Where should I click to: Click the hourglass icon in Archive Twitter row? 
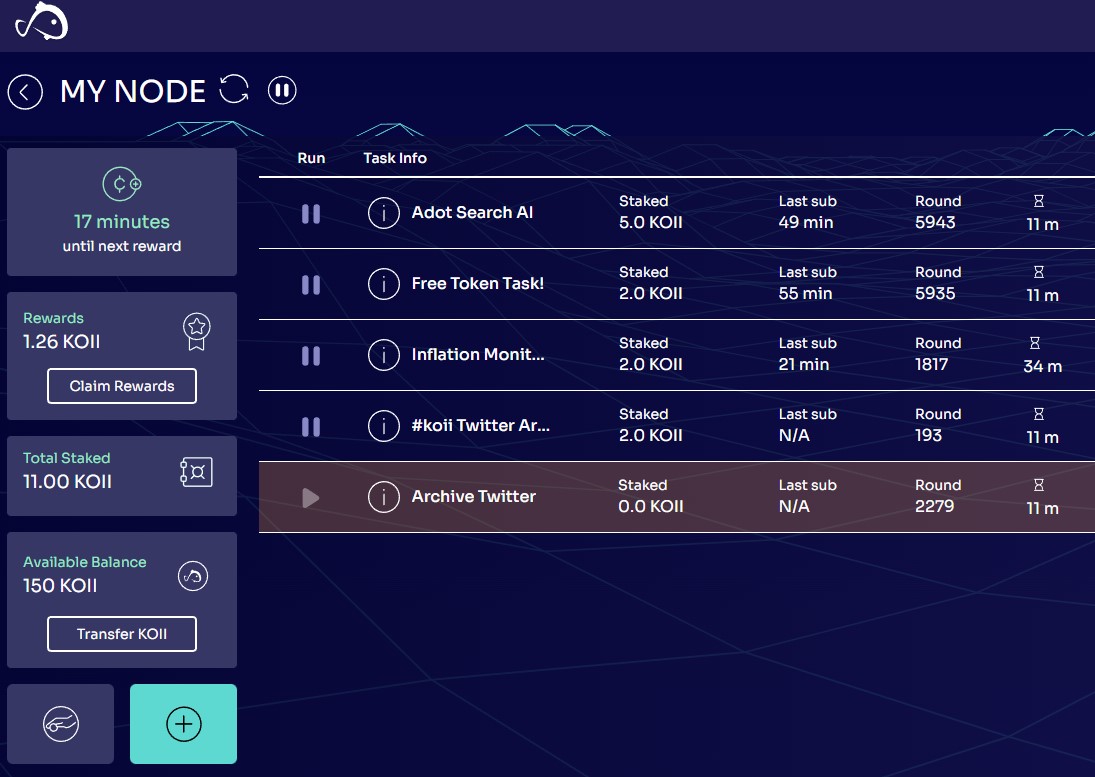point(1038,484)
